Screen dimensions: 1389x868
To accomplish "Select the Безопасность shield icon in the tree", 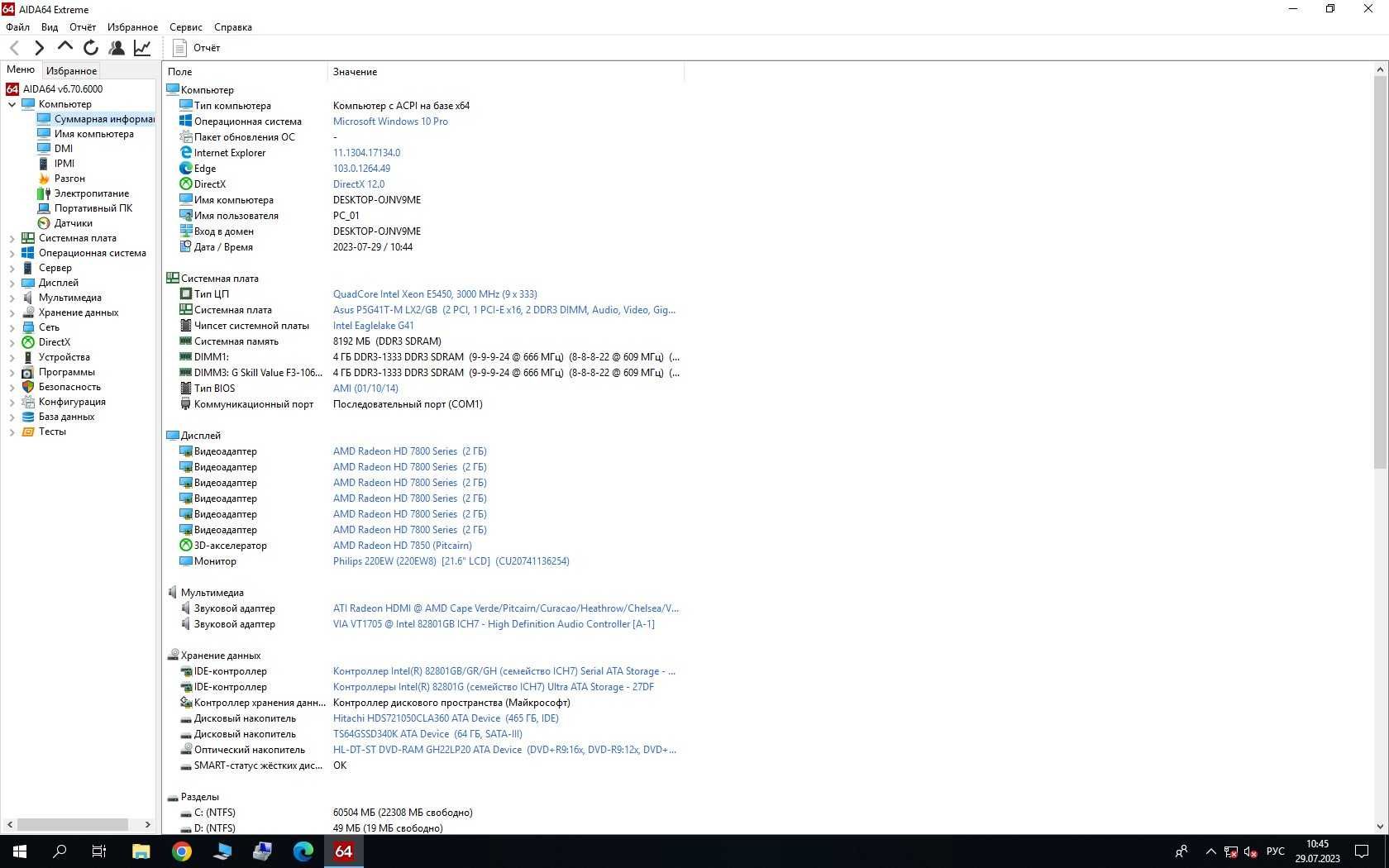I will pos(28,387).
